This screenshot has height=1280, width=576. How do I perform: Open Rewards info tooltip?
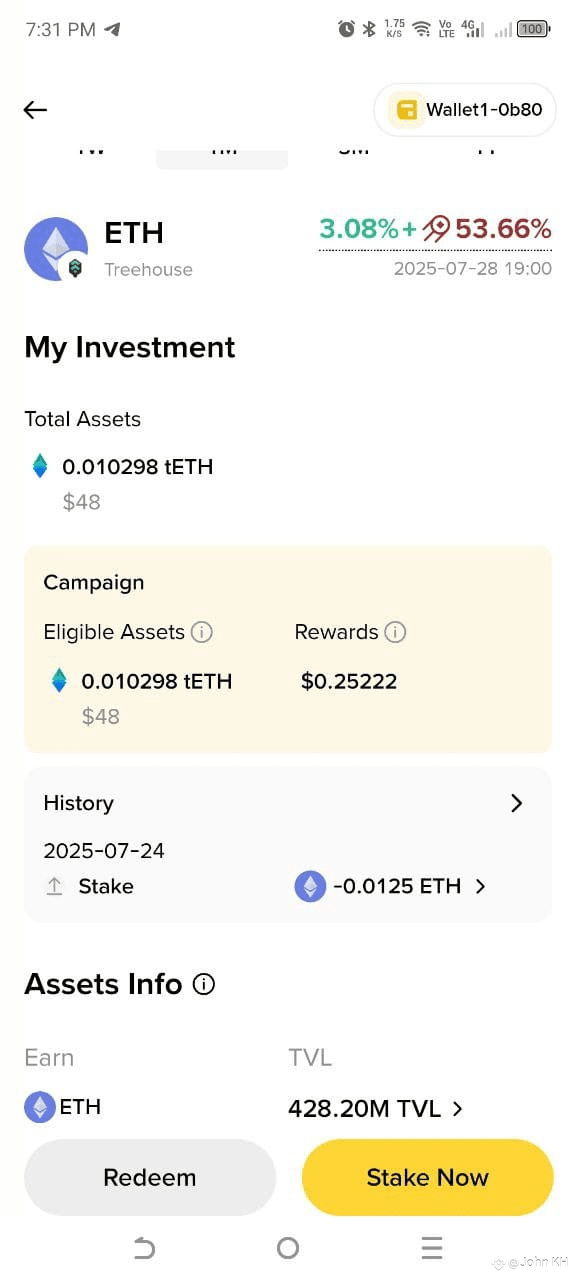tap(395, 632)
